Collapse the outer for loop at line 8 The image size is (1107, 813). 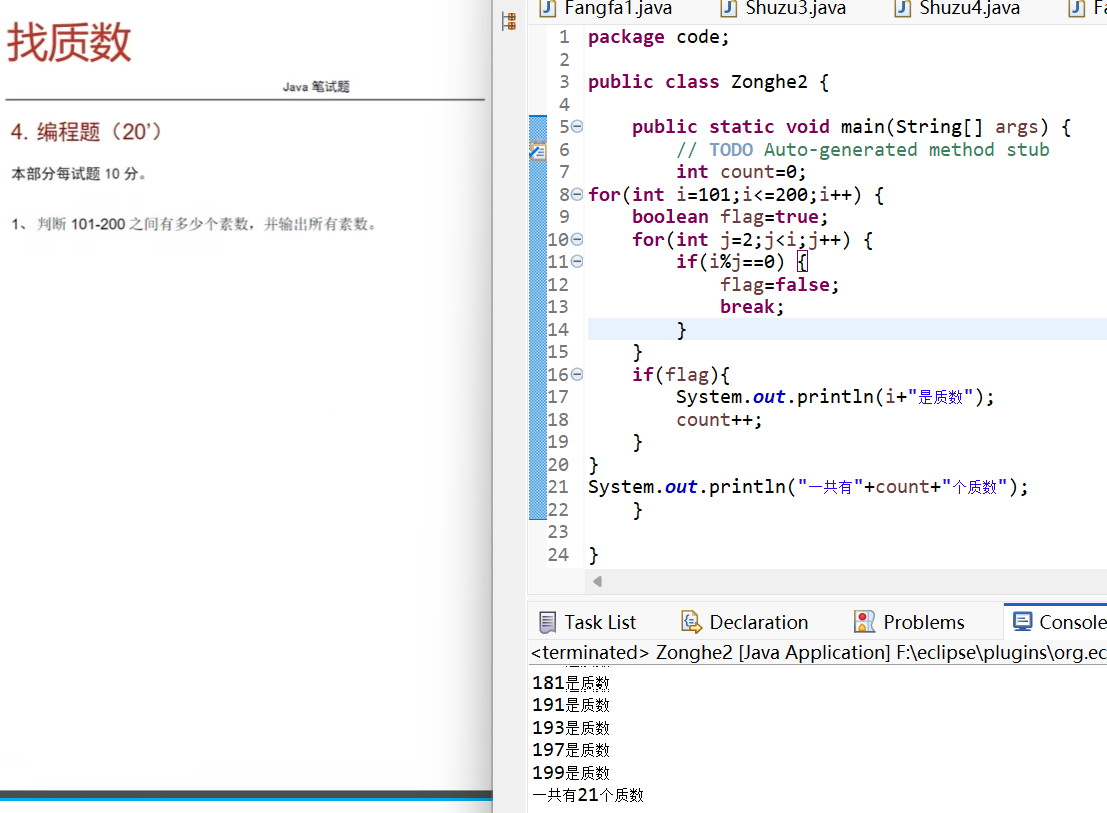coord(577,194)
